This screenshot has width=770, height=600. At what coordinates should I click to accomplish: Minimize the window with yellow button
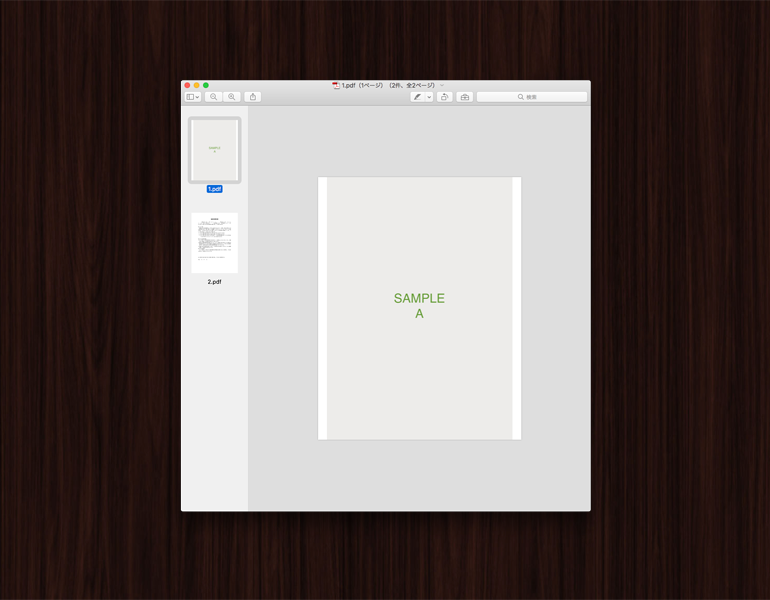coord(197,86)
